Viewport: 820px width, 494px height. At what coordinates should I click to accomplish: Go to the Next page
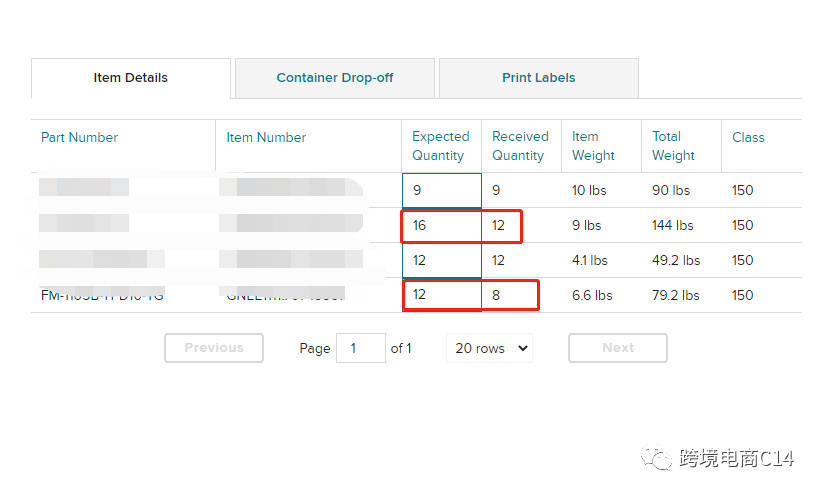pyautogui.click(x=617, y=348)
